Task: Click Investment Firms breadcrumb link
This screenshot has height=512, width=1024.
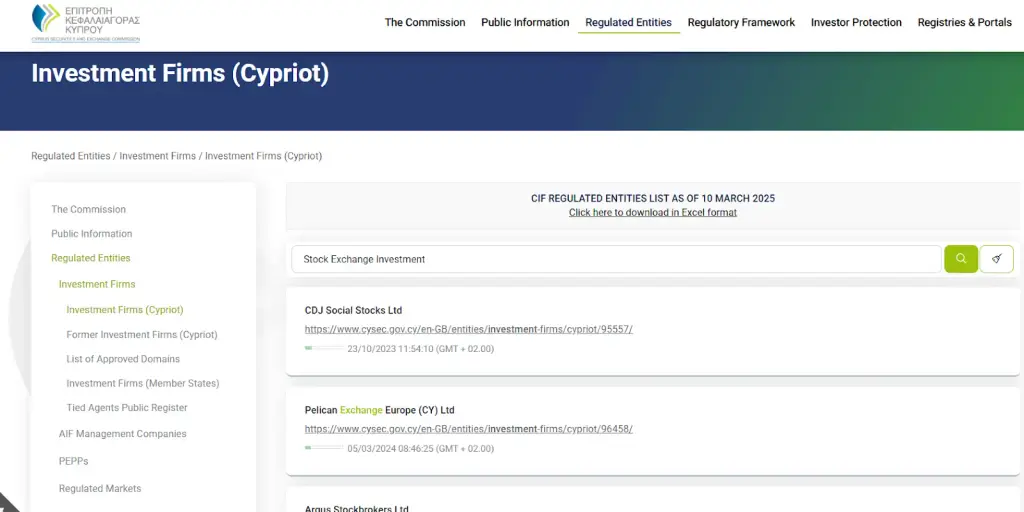Action: (157, 156)
